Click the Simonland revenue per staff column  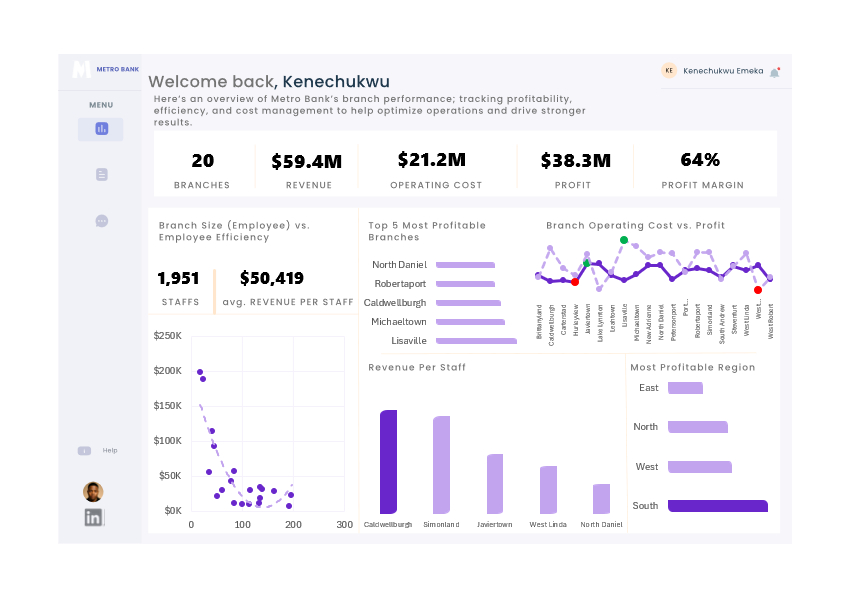click(442, 465)
